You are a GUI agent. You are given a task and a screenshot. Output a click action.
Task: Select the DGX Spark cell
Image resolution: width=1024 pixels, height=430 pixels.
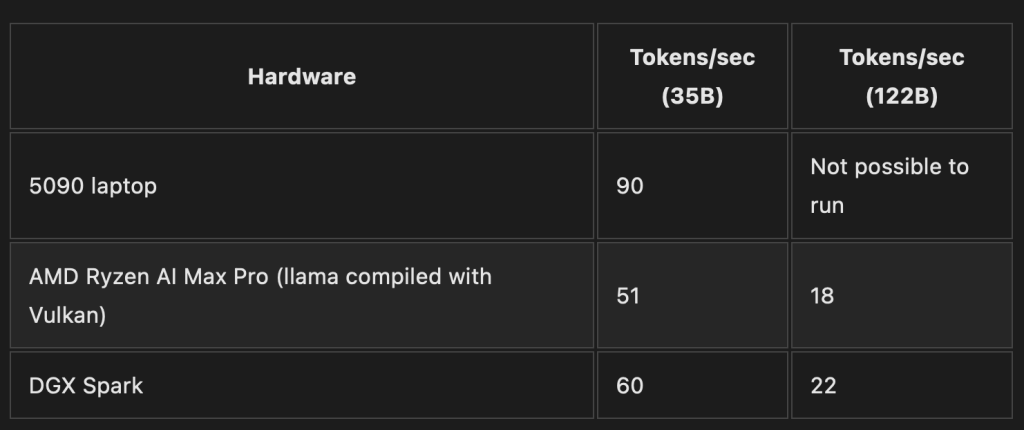tap(86, 385)
